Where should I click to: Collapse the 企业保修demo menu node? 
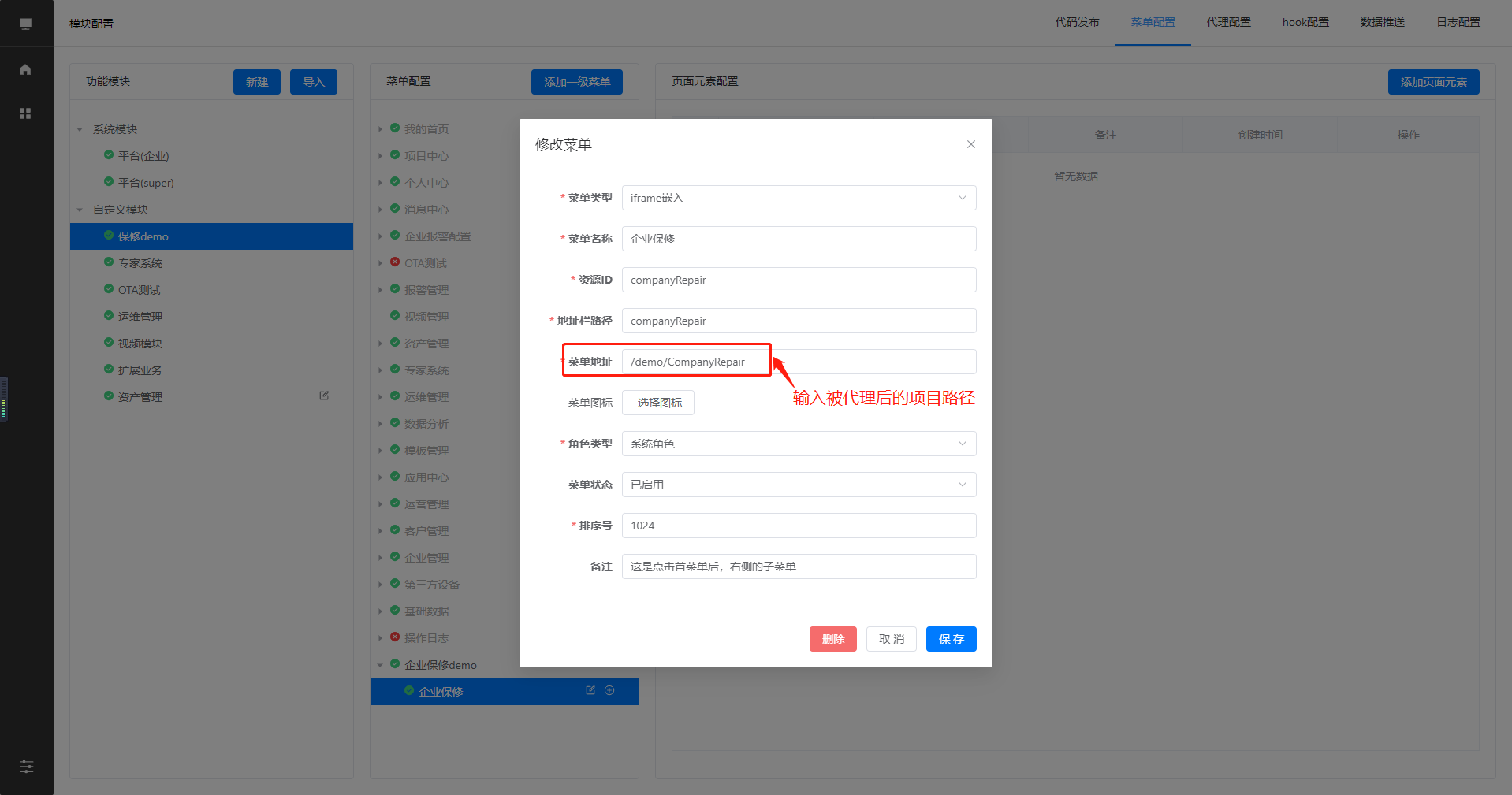pyautogui.click(x=380, y=665)
